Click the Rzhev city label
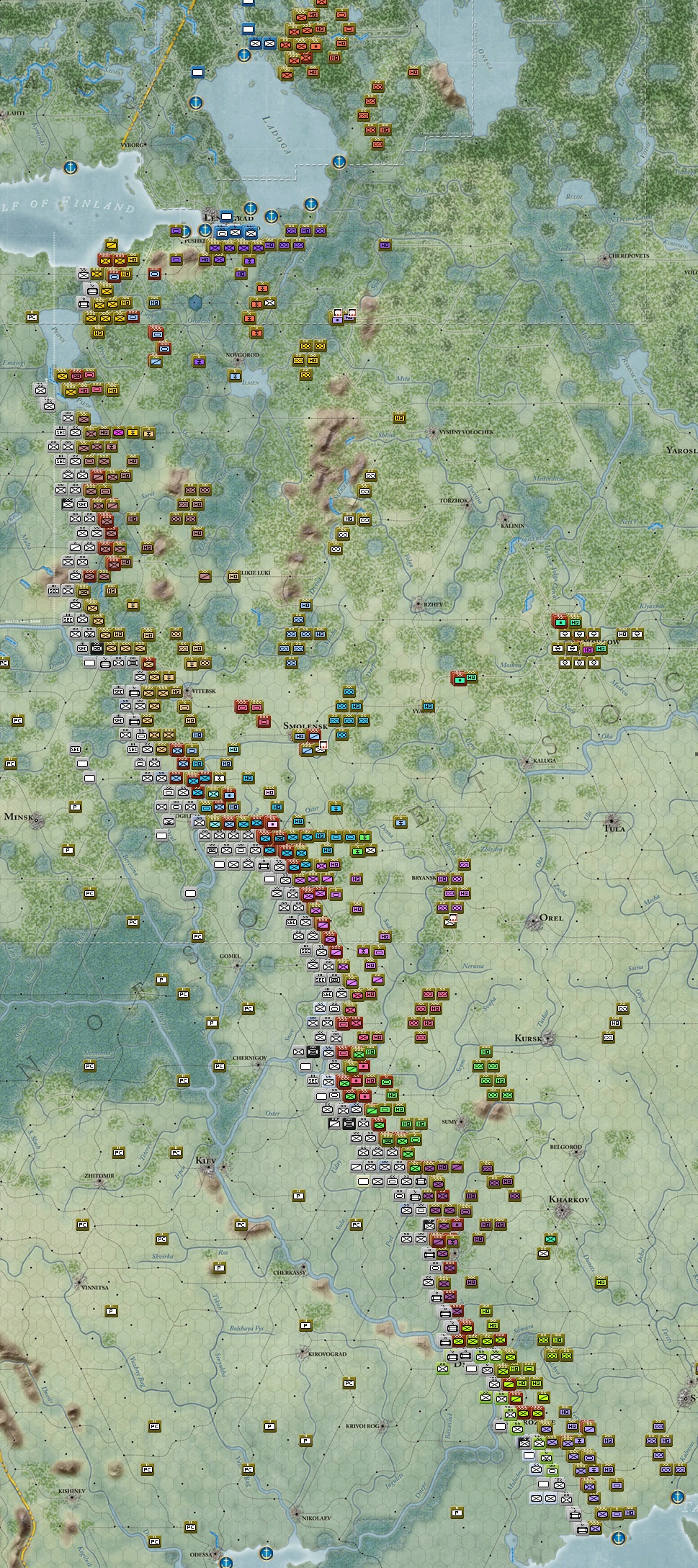 [434, 604]
